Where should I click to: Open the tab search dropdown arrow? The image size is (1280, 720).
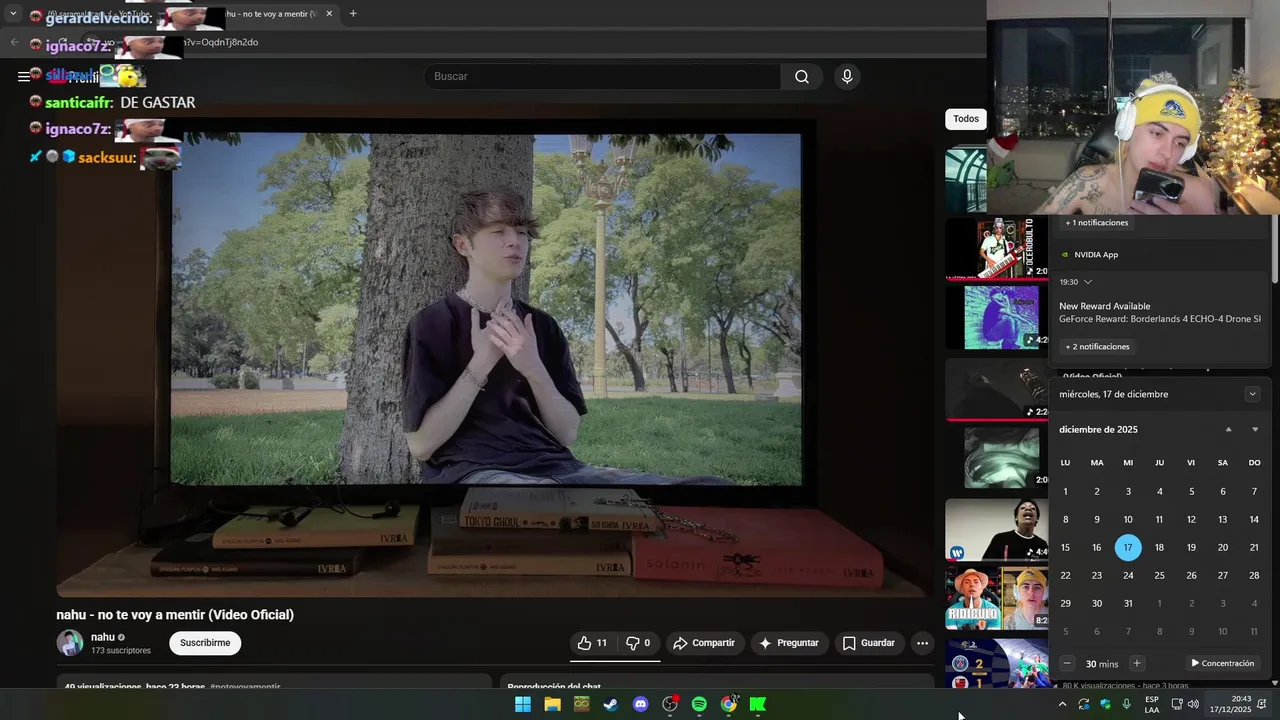[13, 14]
